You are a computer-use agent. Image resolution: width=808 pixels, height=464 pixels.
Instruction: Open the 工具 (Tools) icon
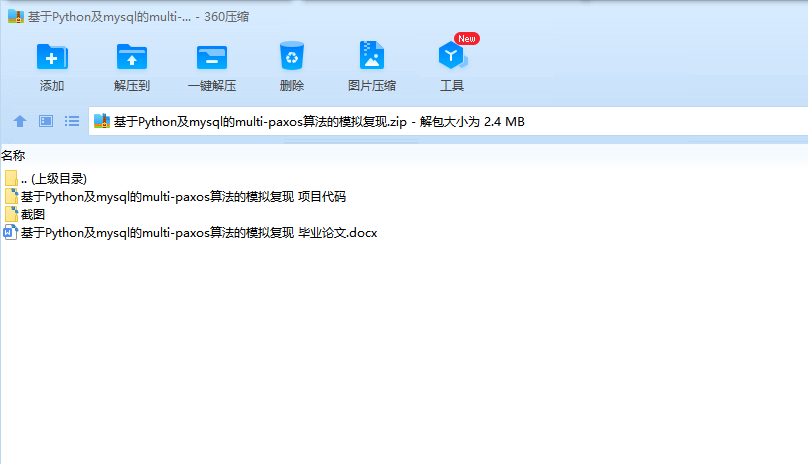pos(452,55)
